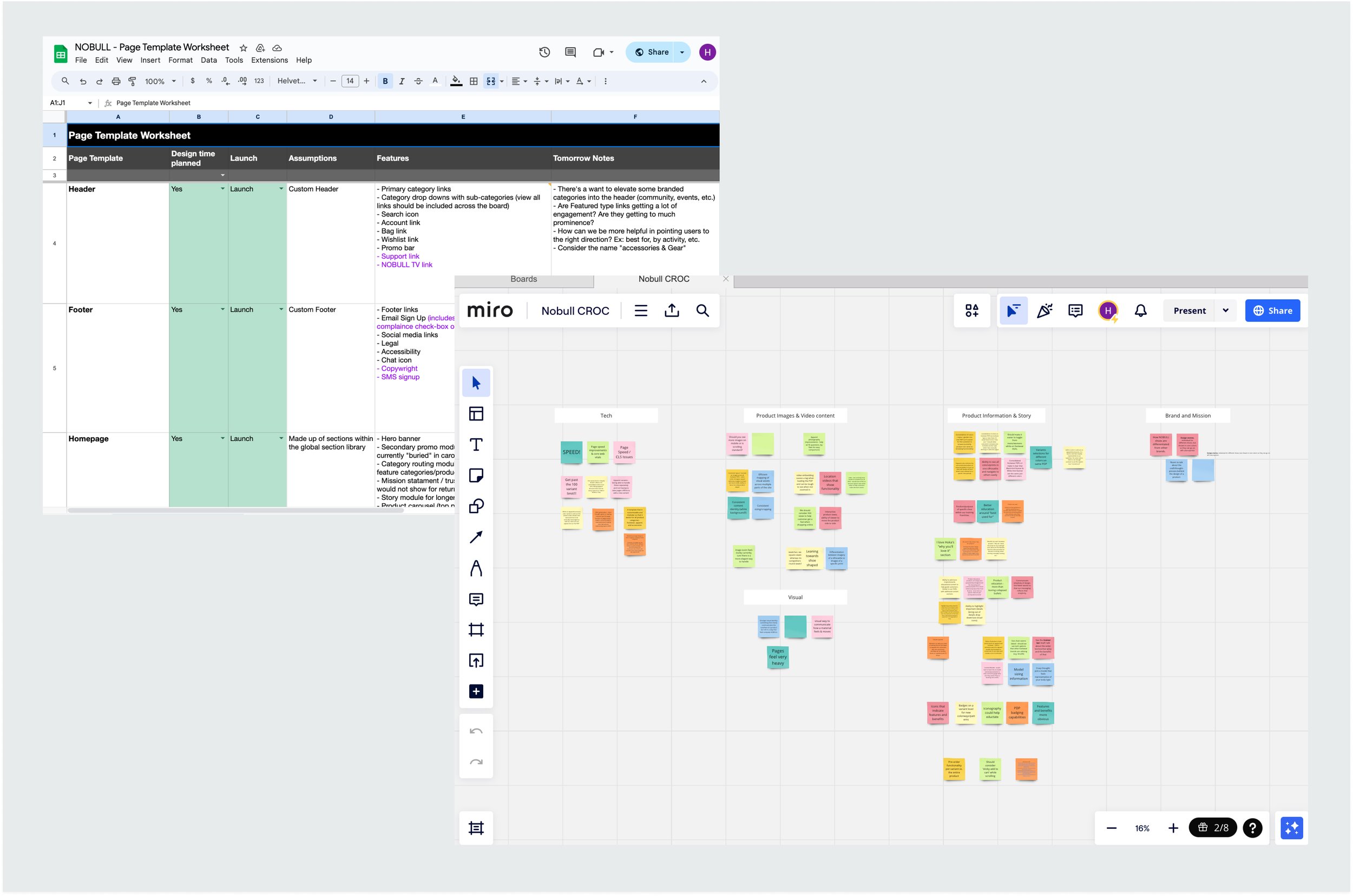Click the 16% zoom level in Miro
The width and height of the screenshot is (1353, 896).
tap(1142, 828)
